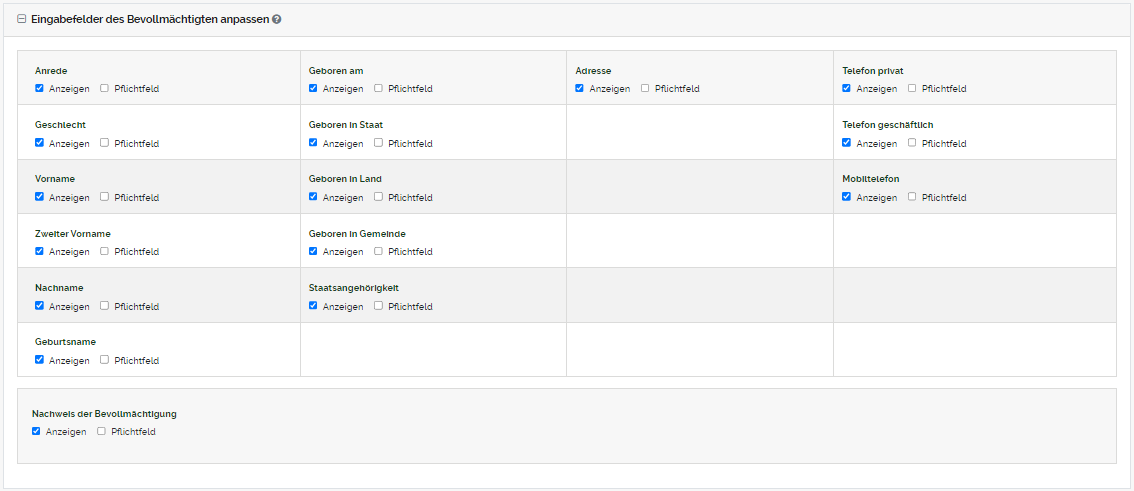Set Geboren am as Pflichtfeld
The width and height of the screenshot is (1134, 491).
[x=379, y=88]
